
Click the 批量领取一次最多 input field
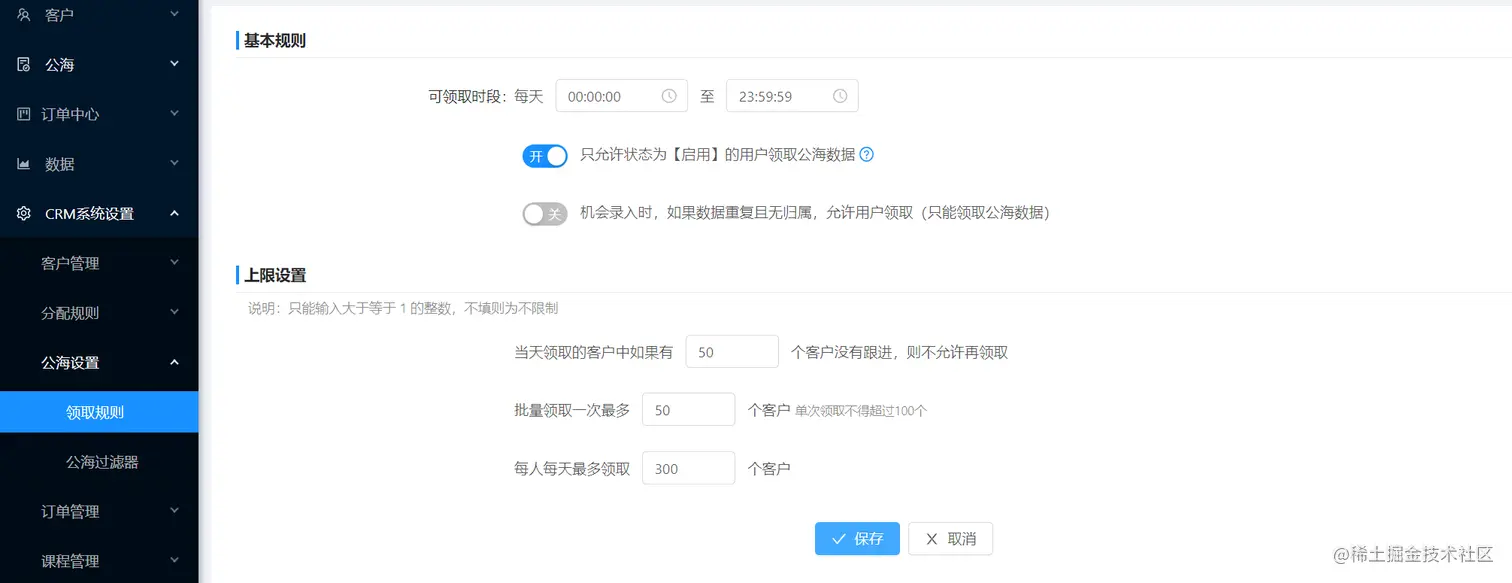tap(689, 410)
